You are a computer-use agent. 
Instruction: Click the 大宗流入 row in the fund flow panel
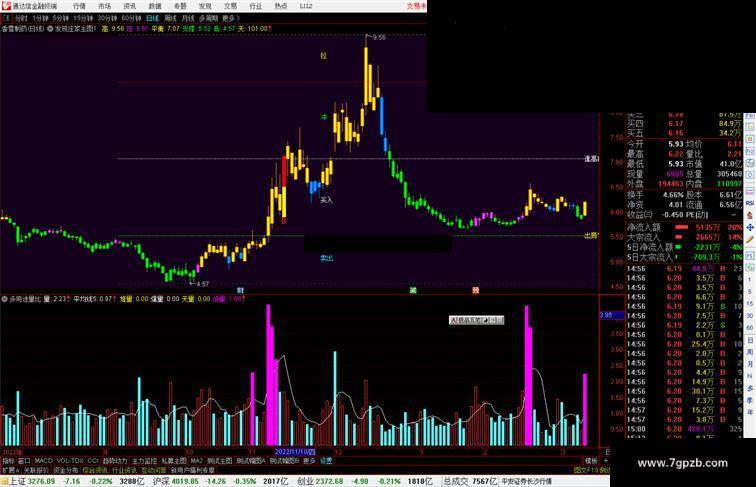click(x=684, y=237)
